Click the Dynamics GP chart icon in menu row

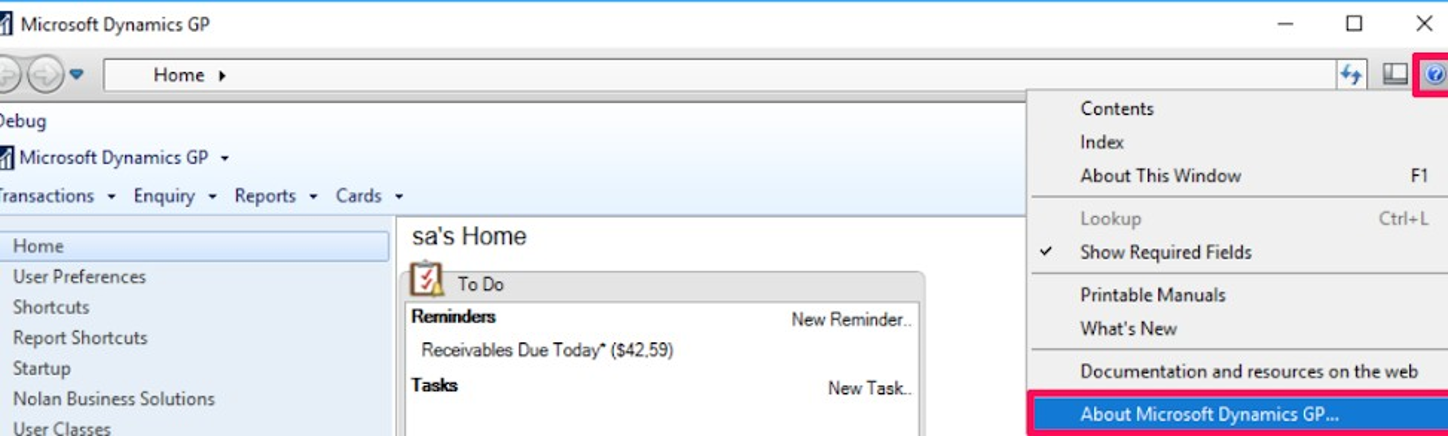(x=6, y=158)
